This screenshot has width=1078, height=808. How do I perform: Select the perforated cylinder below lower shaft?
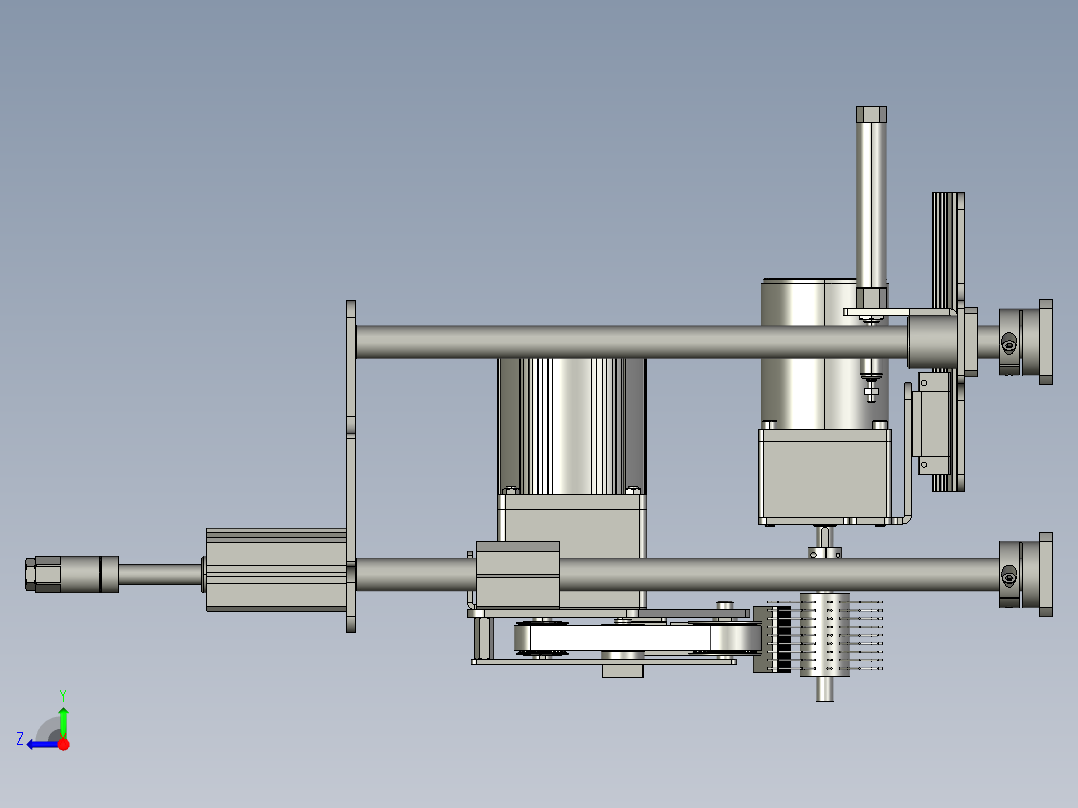[824, 635]
